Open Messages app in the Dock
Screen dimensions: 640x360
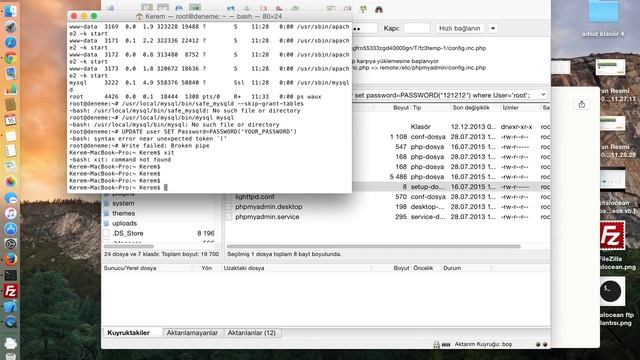[10, 198]
